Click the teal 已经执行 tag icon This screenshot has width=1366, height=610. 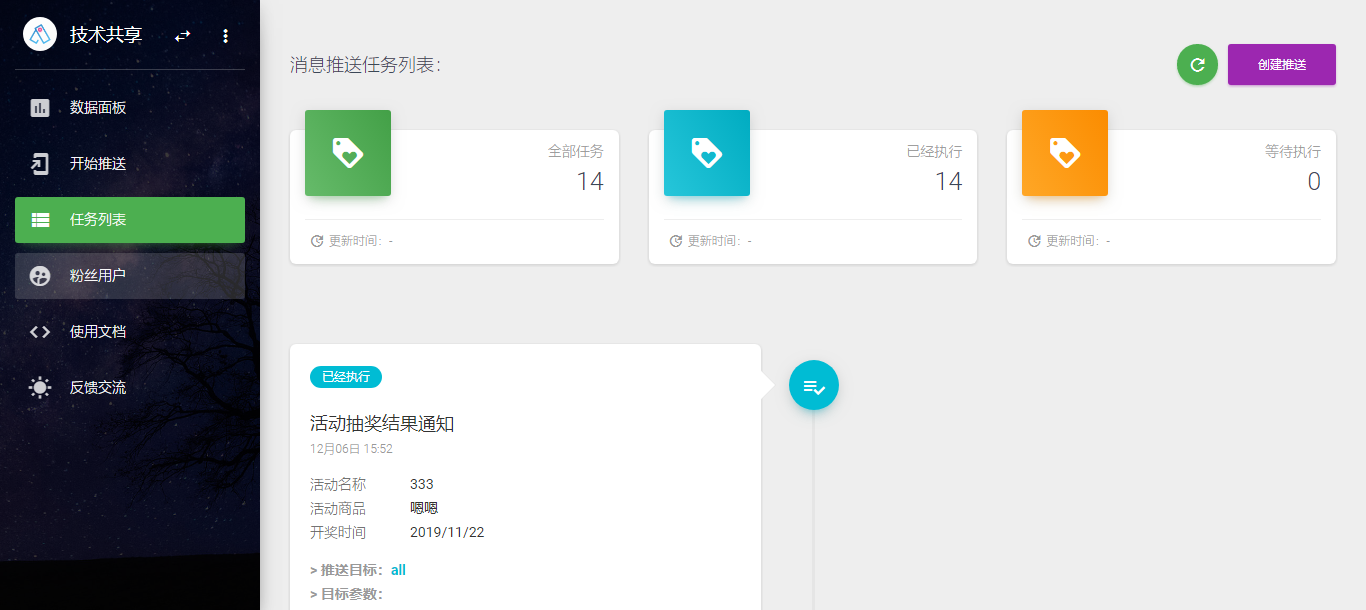click(x=707, y=153)
